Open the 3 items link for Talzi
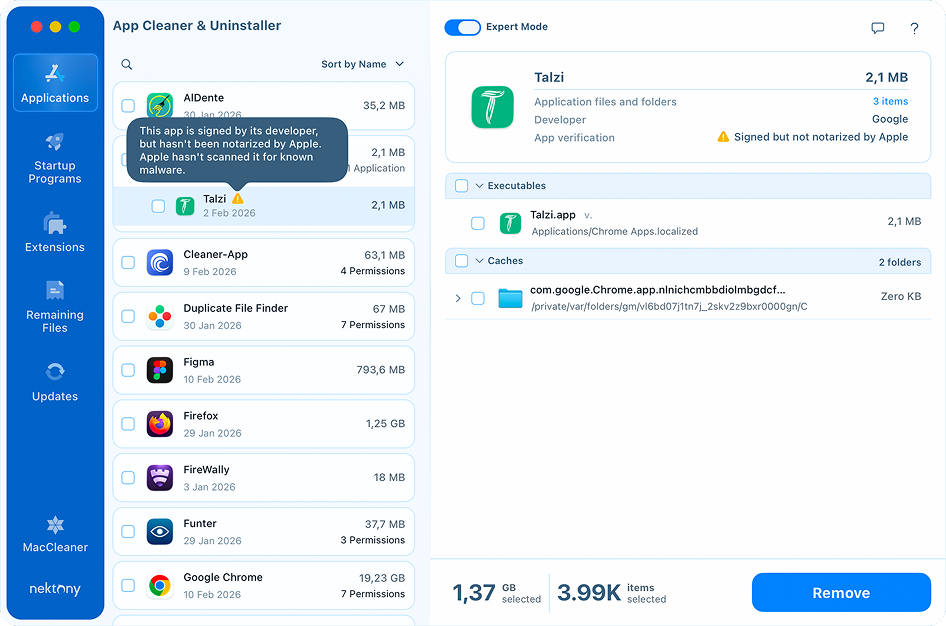The image size is (946, 626). tap(891, 101)
